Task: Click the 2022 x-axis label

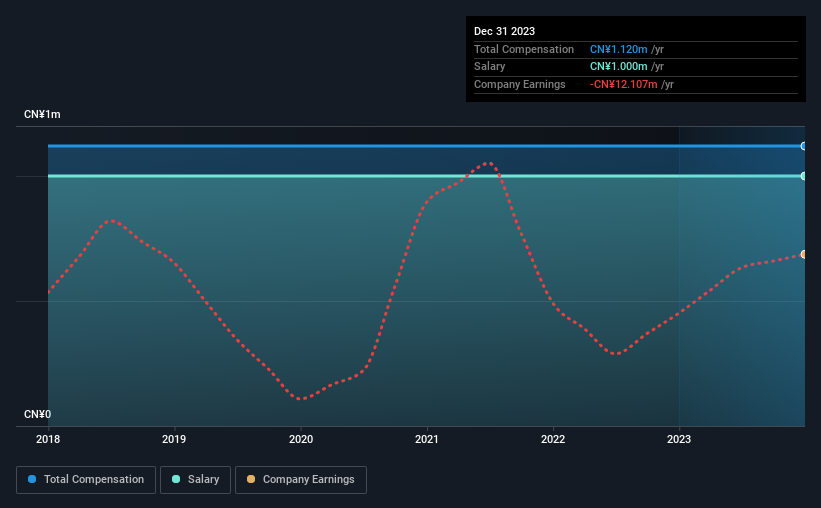Action: tap(553, 439)
